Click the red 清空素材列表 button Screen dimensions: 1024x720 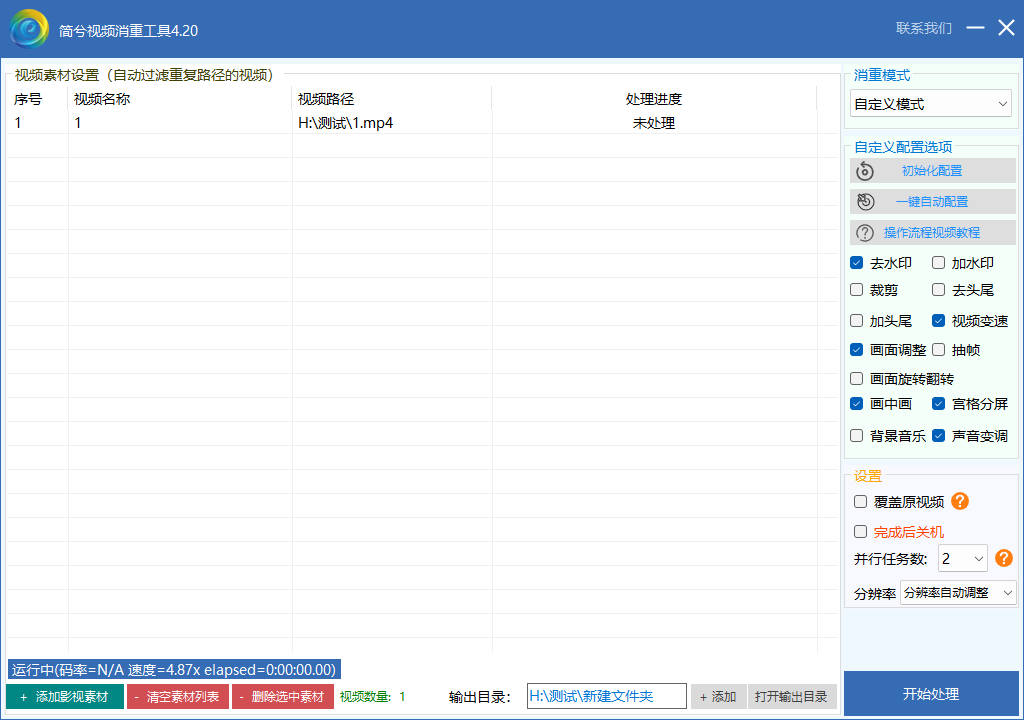click(x=178, y=696)
